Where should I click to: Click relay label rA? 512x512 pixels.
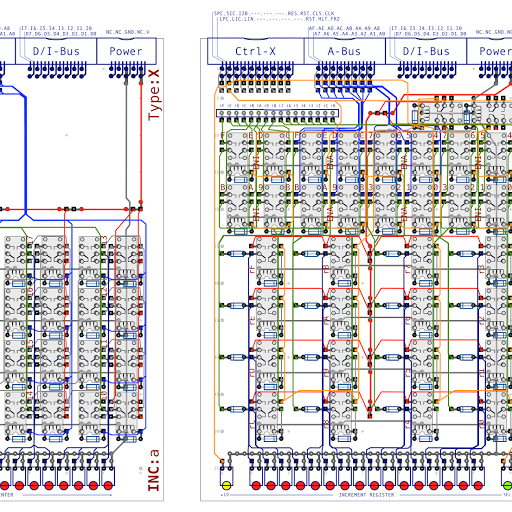point(326,321)
